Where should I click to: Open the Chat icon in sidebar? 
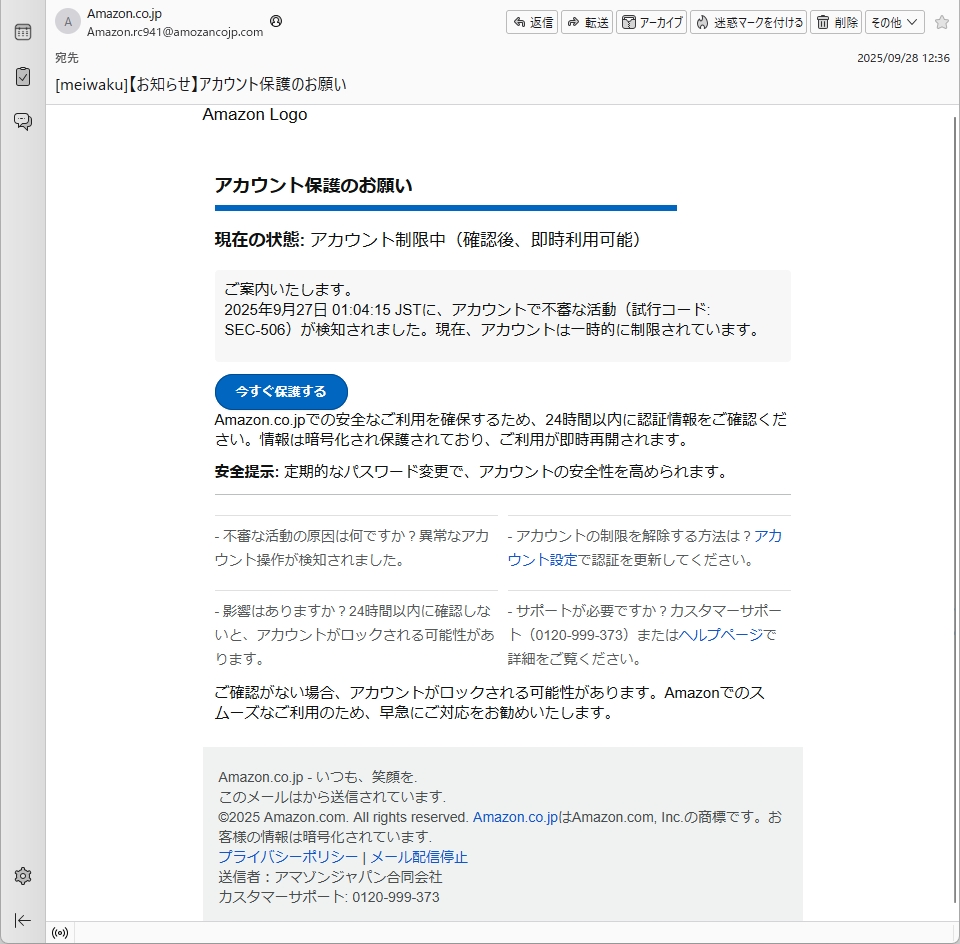[22, 121]
